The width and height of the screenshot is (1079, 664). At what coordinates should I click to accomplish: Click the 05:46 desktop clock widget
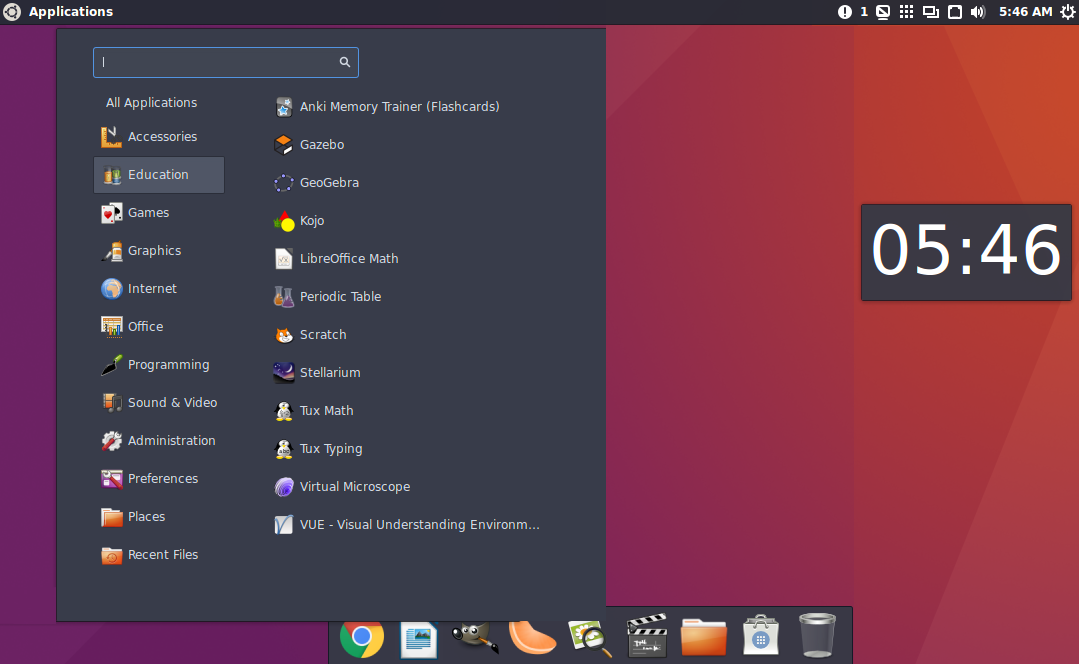pos(966,252)
